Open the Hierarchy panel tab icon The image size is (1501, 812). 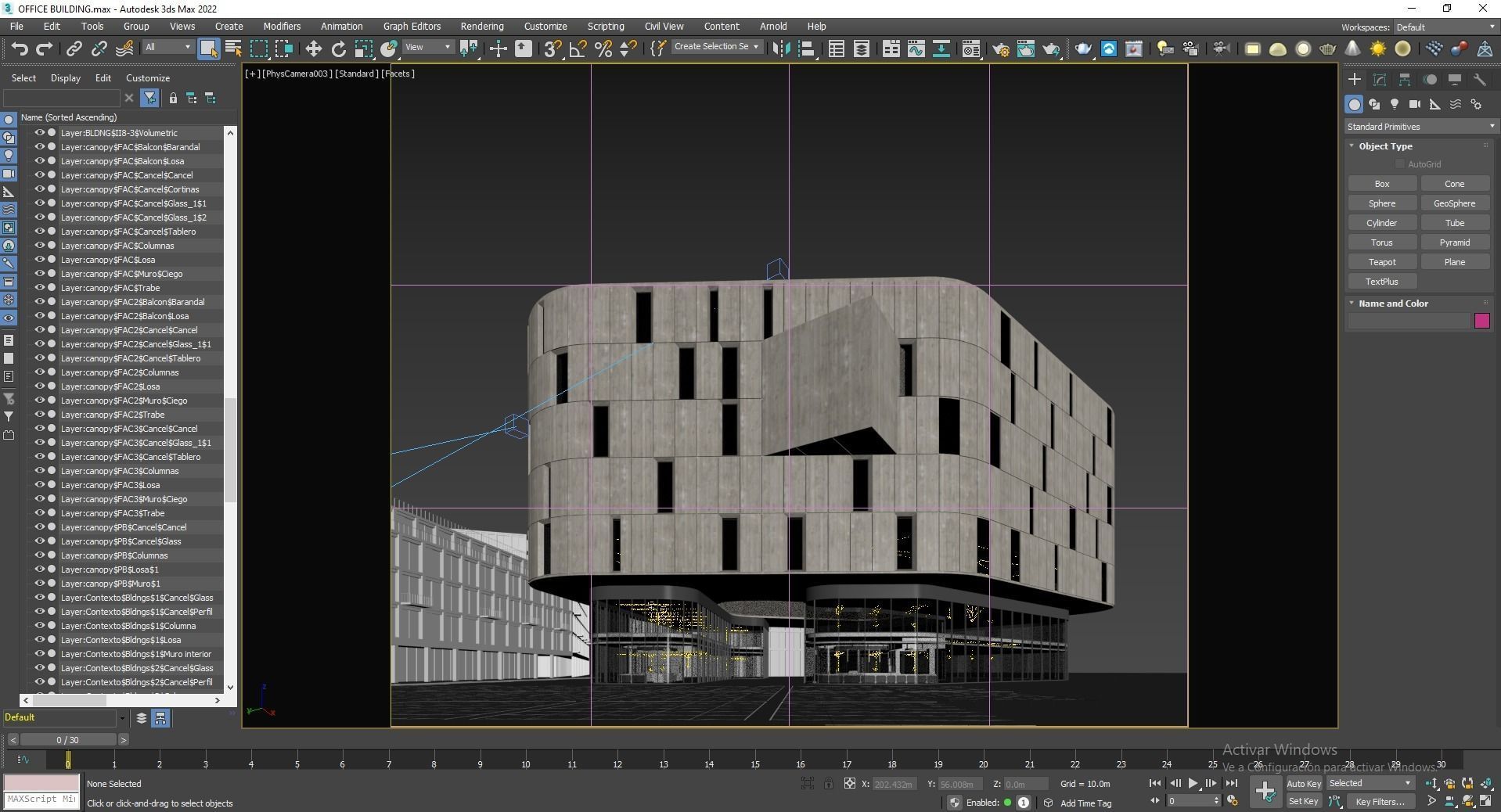(x=1405, y=80)
